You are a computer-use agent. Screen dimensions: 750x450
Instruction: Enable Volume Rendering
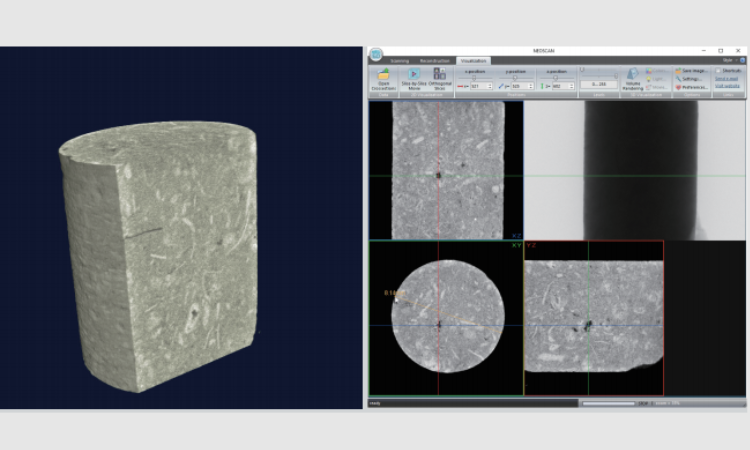tap(633, 75)
